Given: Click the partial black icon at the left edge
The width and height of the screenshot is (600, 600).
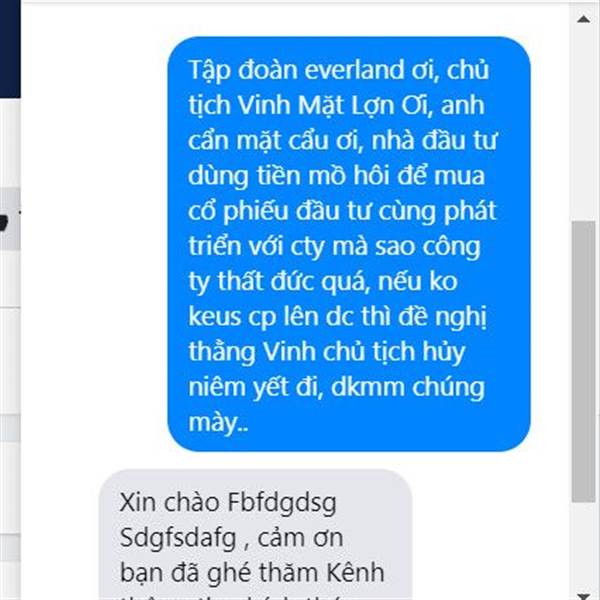Looking at the screenshot, I should point(3,222).
